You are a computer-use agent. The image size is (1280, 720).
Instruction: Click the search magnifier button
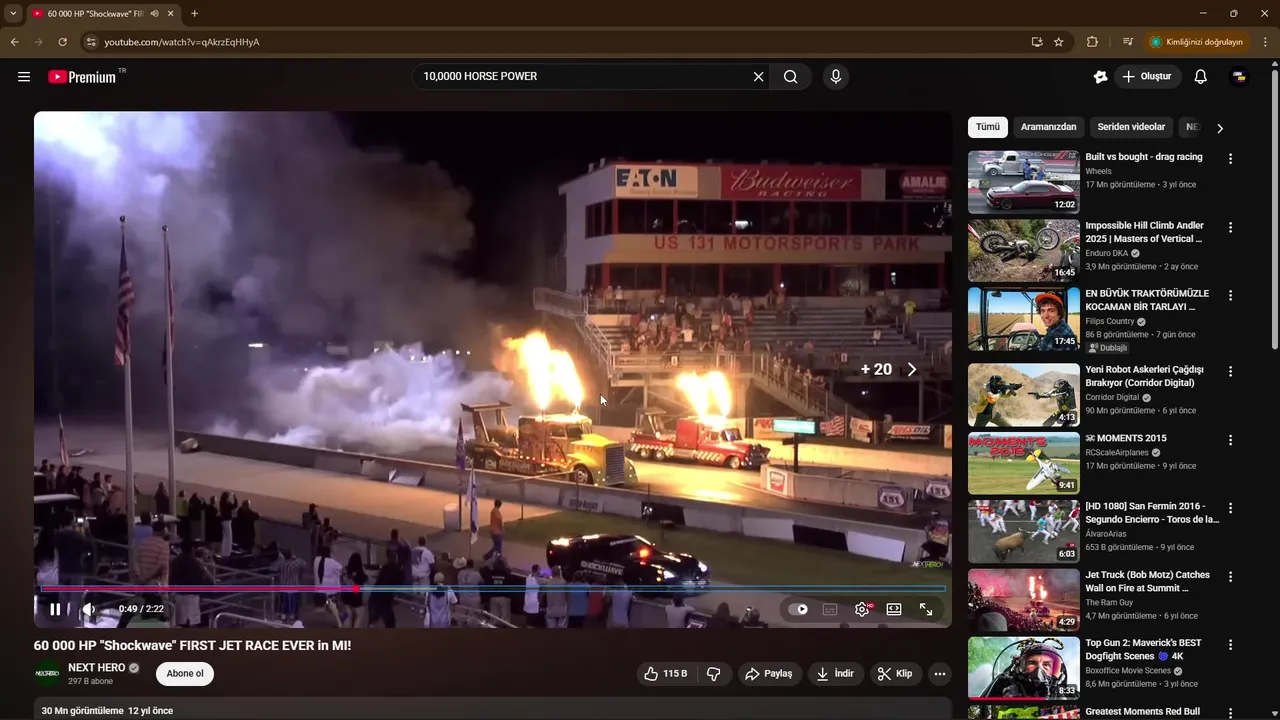pos(790,77)
